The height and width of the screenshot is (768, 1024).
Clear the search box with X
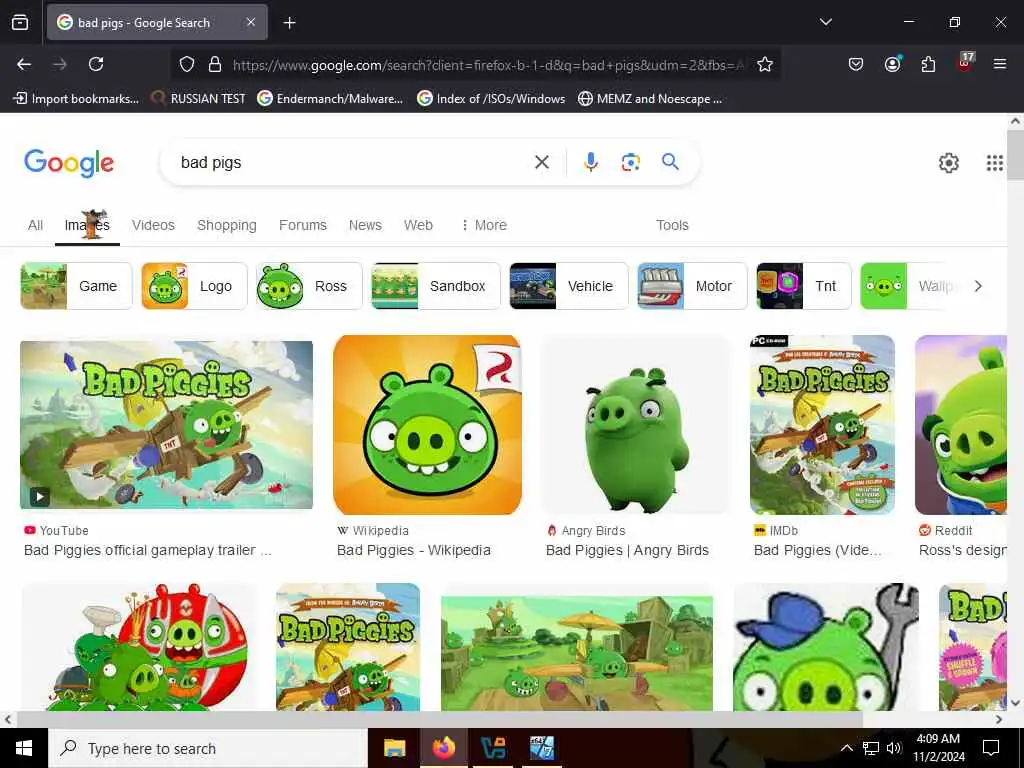coord(541,162)
